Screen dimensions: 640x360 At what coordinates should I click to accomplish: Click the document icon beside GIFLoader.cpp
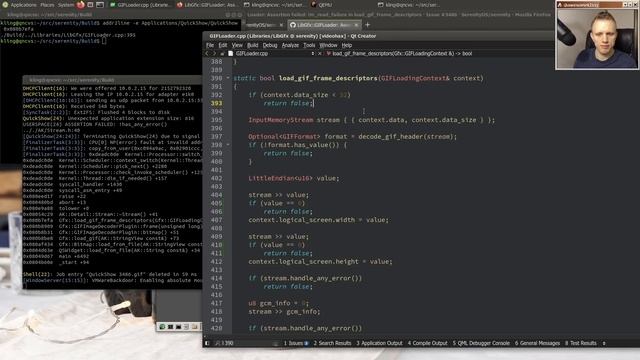tap(231, 53)
